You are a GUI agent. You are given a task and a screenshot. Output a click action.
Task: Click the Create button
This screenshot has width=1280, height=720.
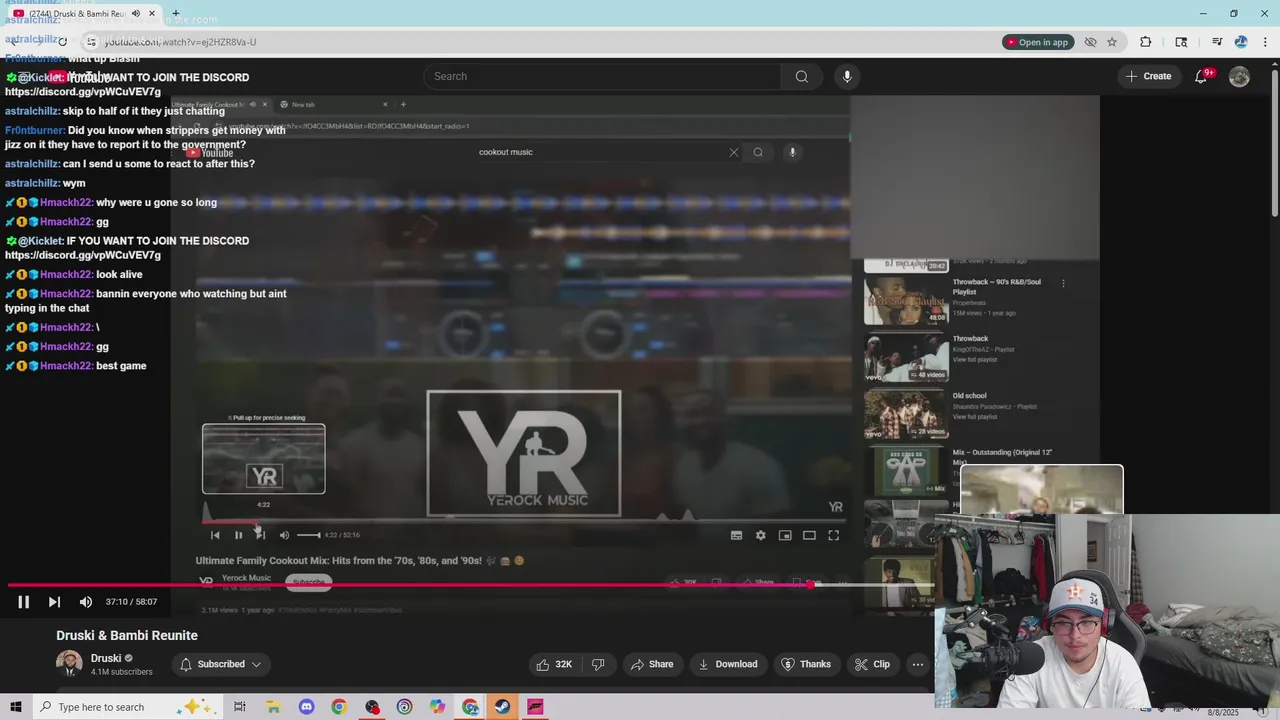(1148, 76)
